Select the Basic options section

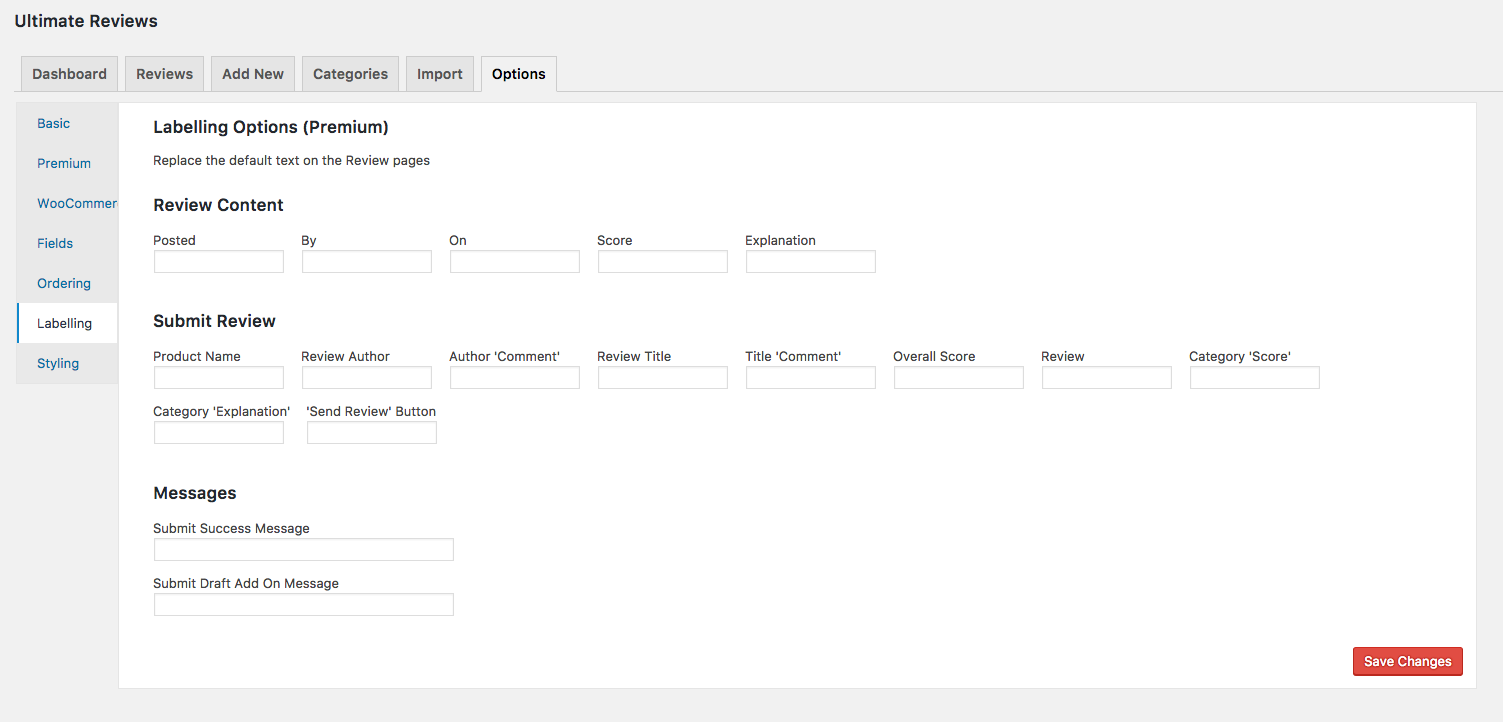(54, 124)
